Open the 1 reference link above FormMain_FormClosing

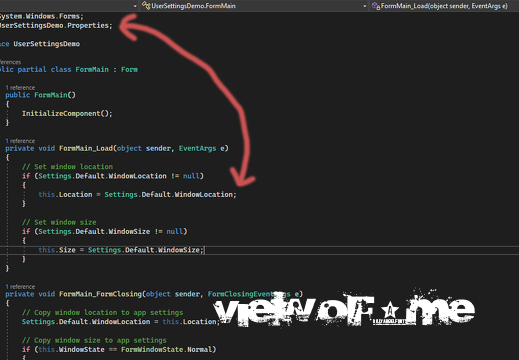(x=20, y=287)
